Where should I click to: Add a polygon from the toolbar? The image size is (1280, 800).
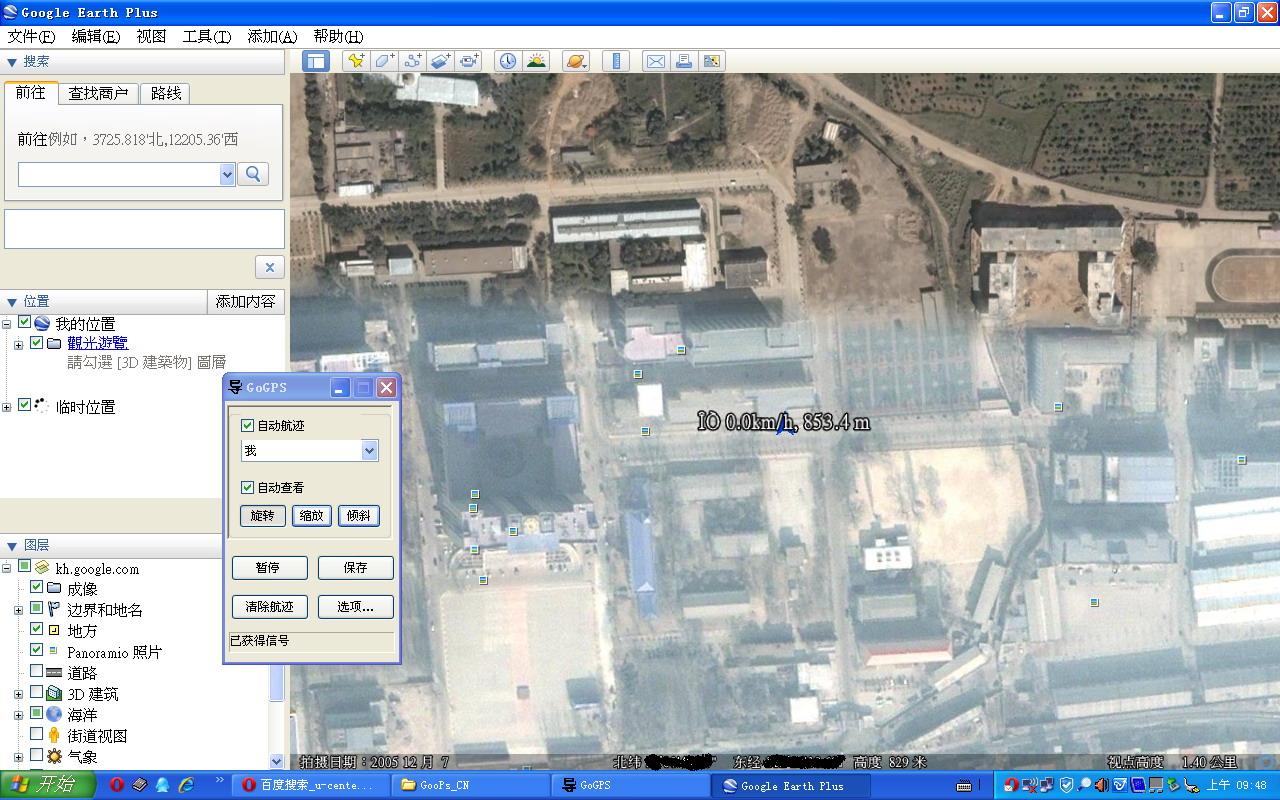click(384, 61)
